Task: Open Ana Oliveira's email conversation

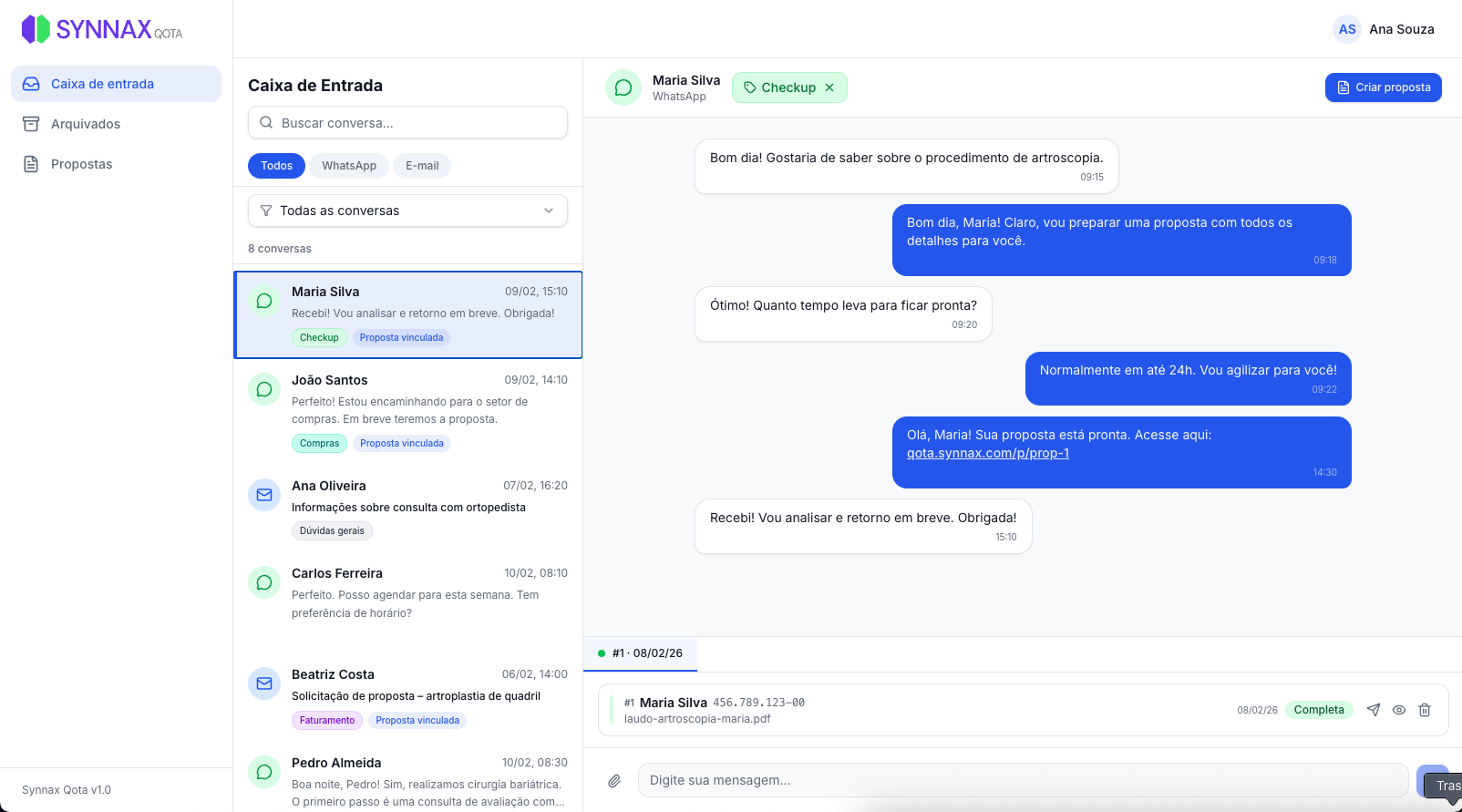Action: [407, 508]
